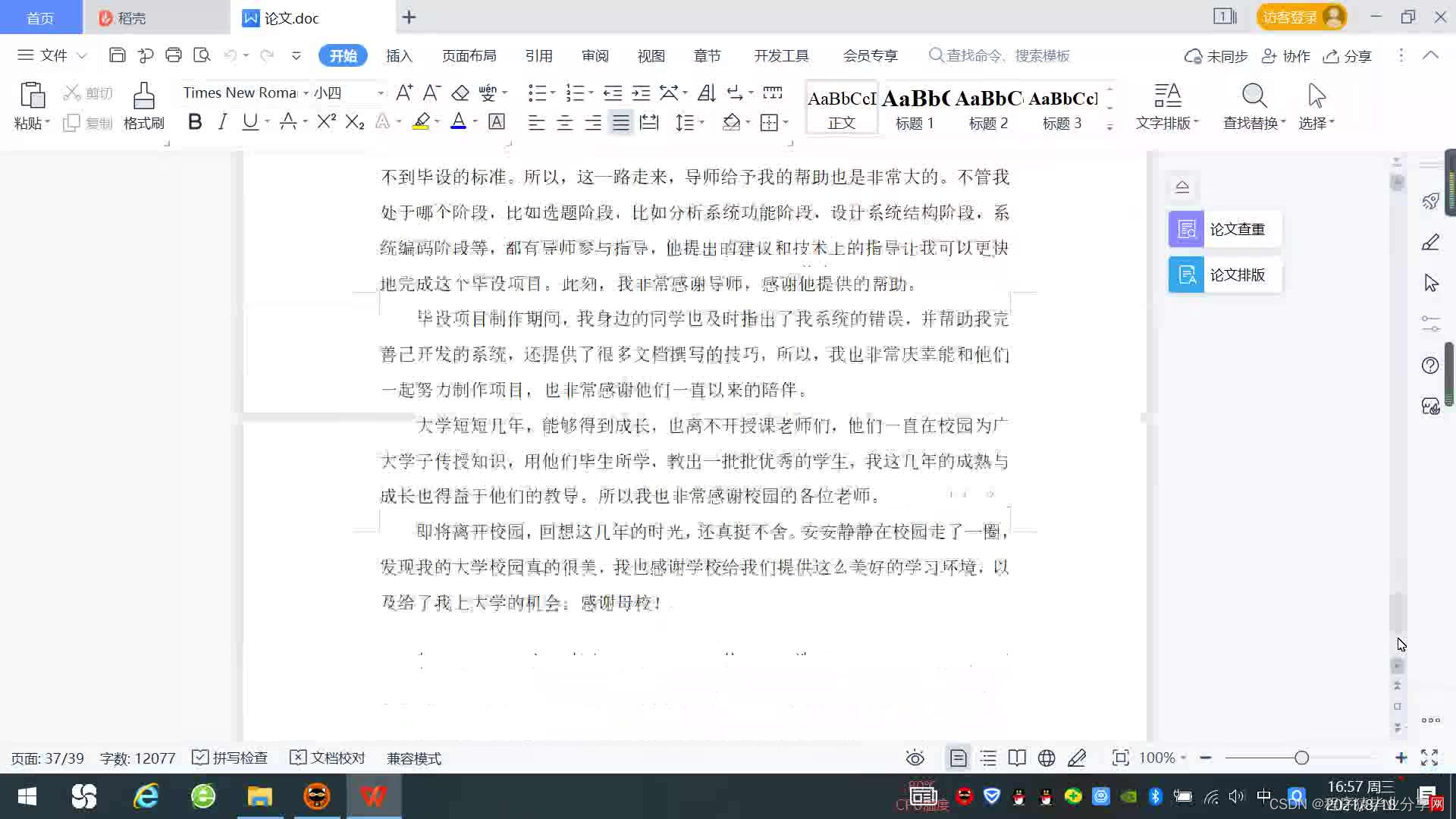Expand the font size 小四 dropdown

(381, 93)
